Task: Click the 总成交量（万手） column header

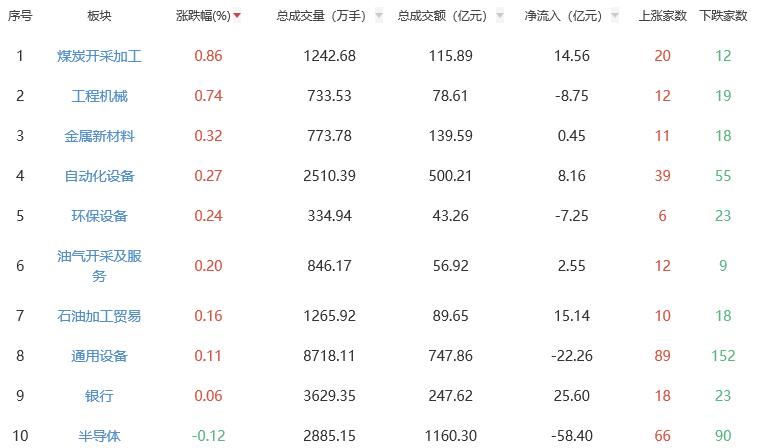Action: tap(321, 16)
